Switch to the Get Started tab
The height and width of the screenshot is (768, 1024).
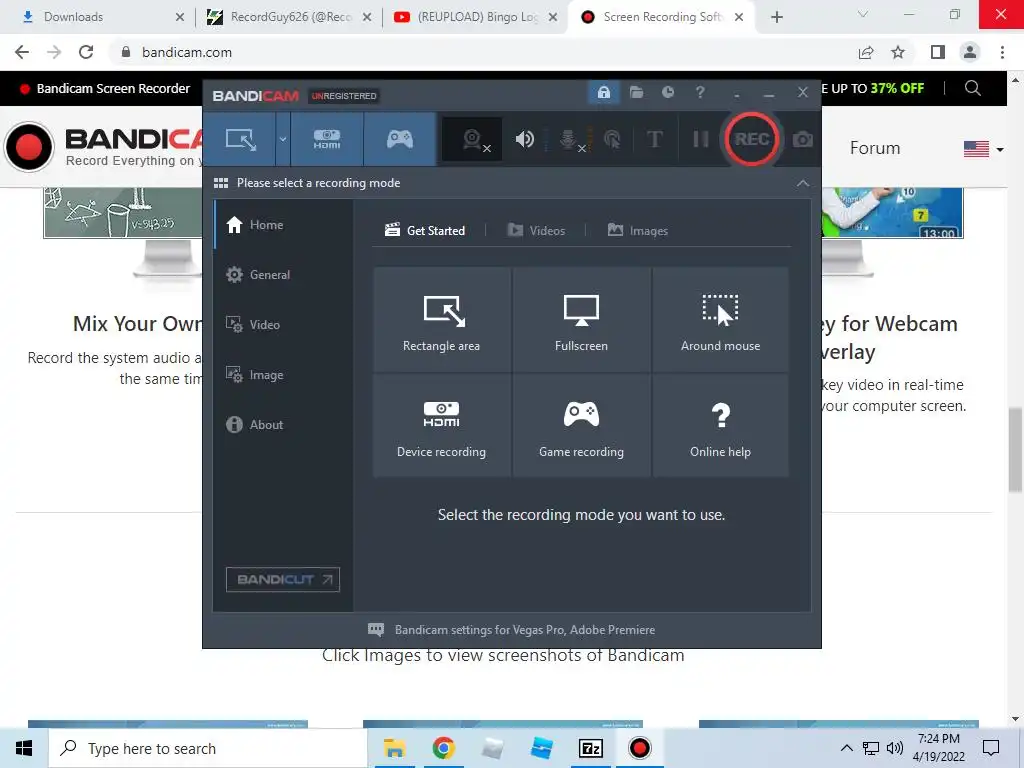pyautogui.click(x=425, y=231)
